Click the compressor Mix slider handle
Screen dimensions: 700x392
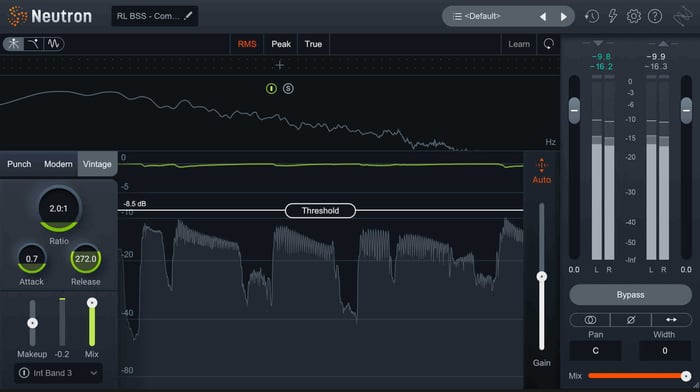click(92, 303)
